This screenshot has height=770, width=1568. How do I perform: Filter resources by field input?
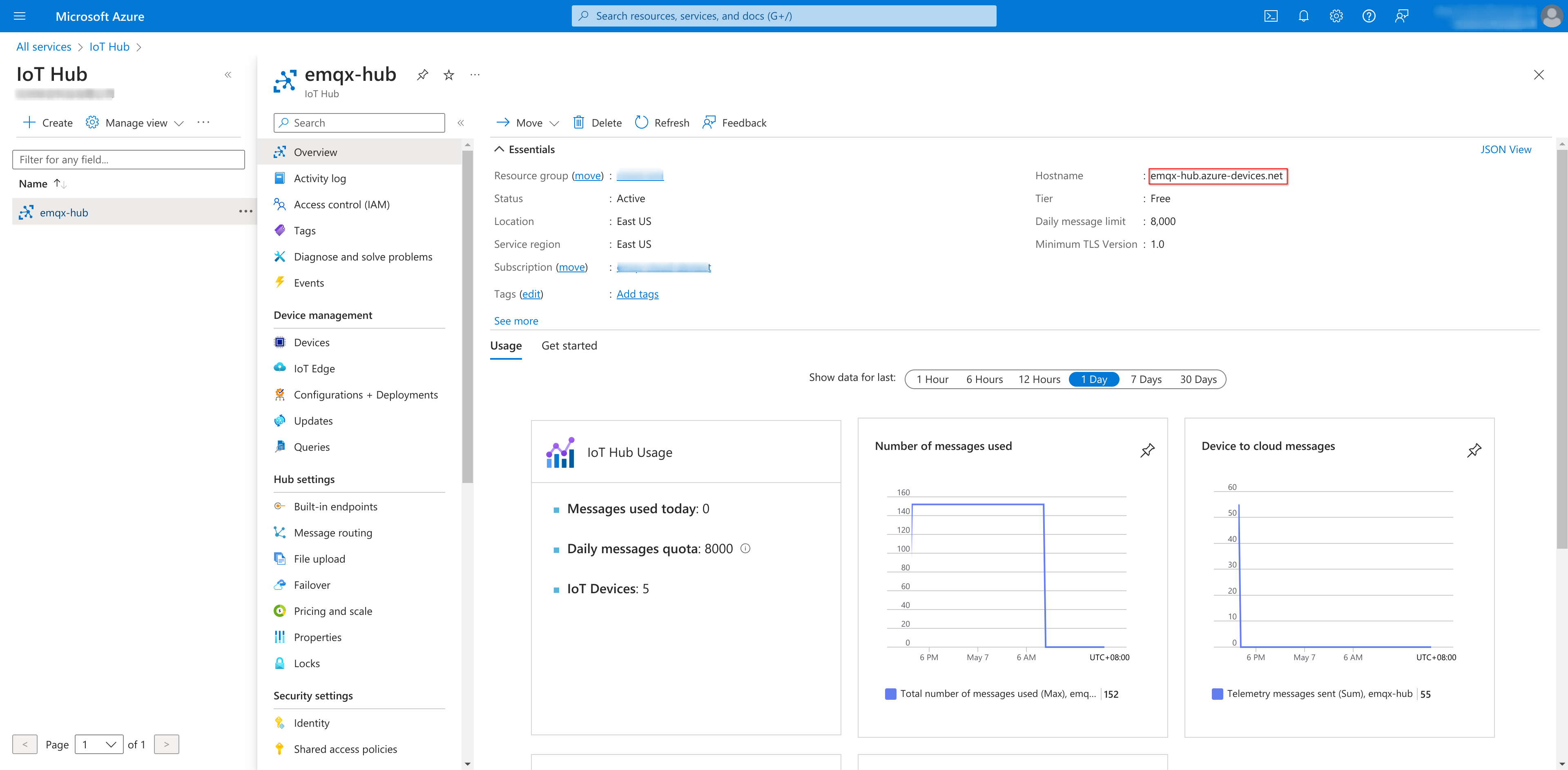tap(128, 158)
